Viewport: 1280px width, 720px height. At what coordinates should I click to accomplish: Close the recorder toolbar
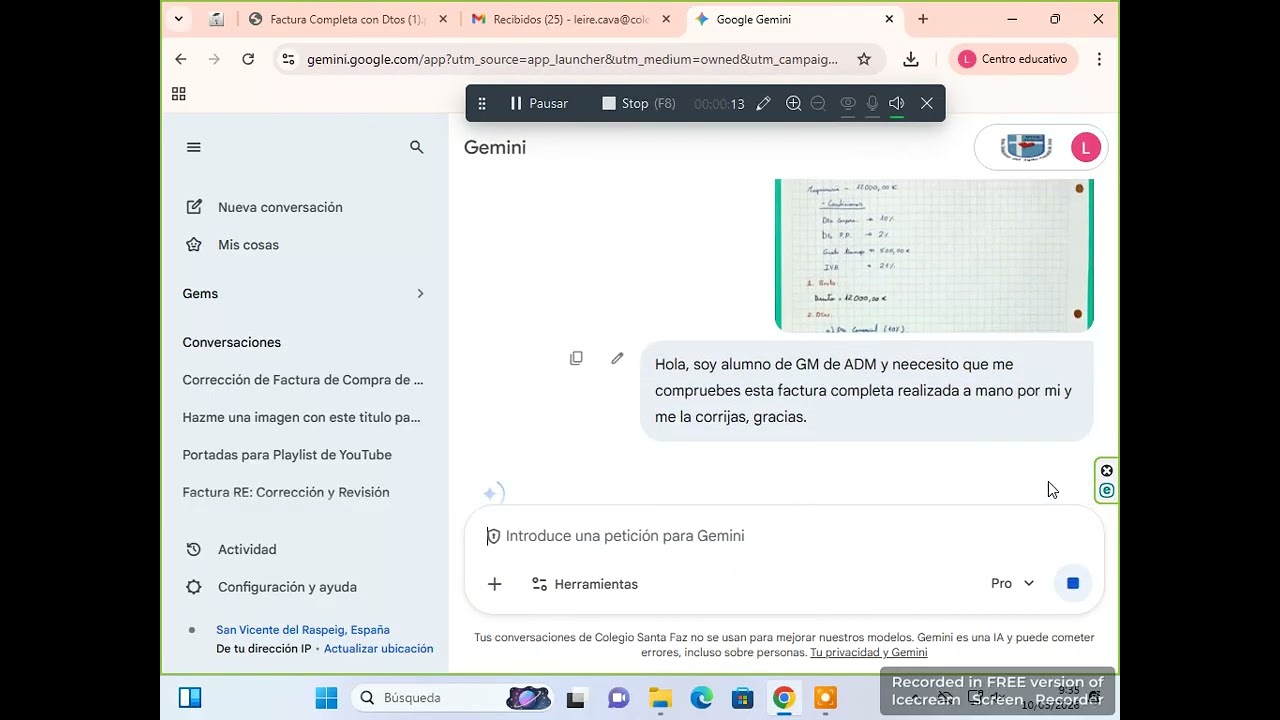[x=927, y=103]
